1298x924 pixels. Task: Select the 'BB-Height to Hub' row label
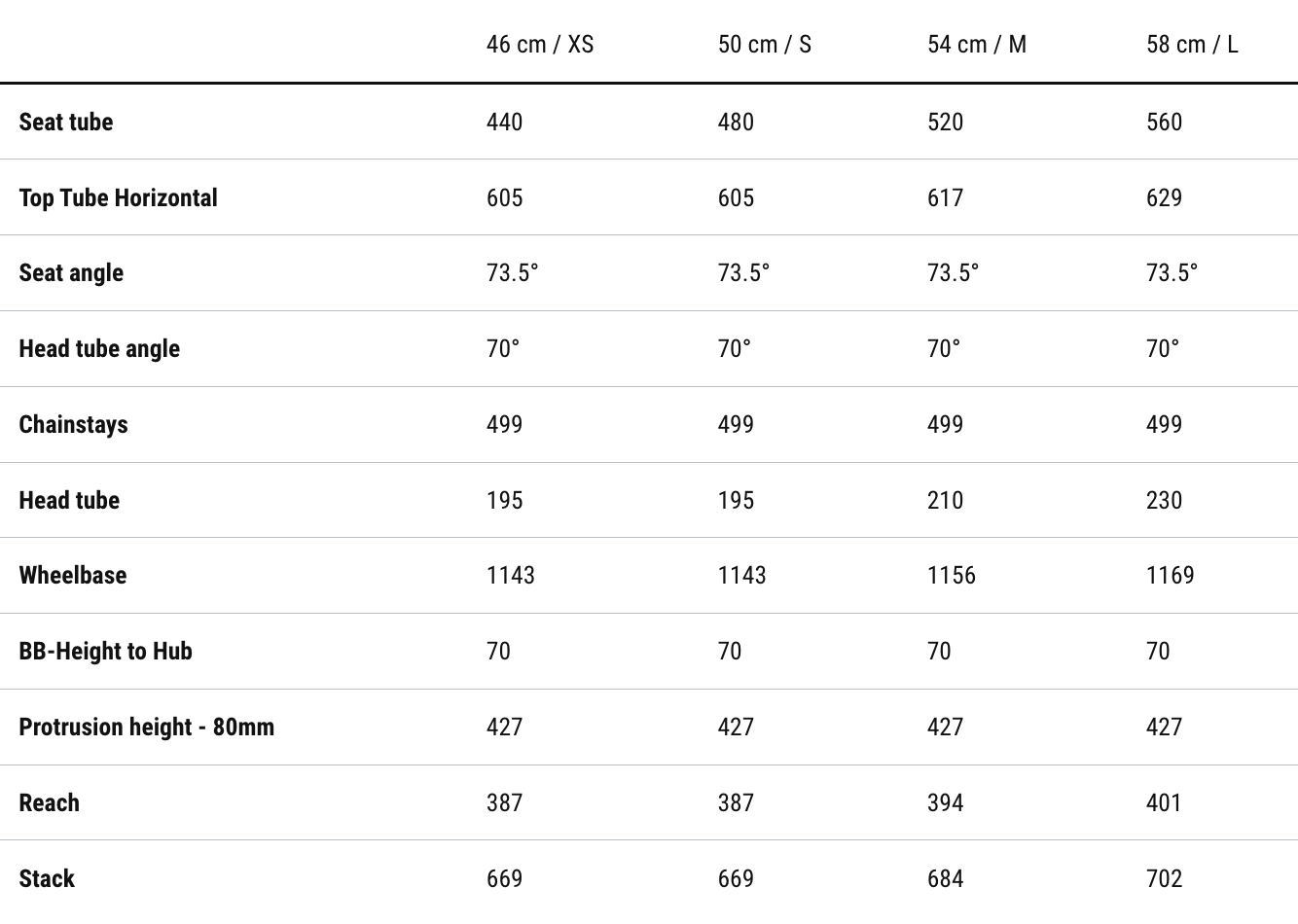[105, 651]
